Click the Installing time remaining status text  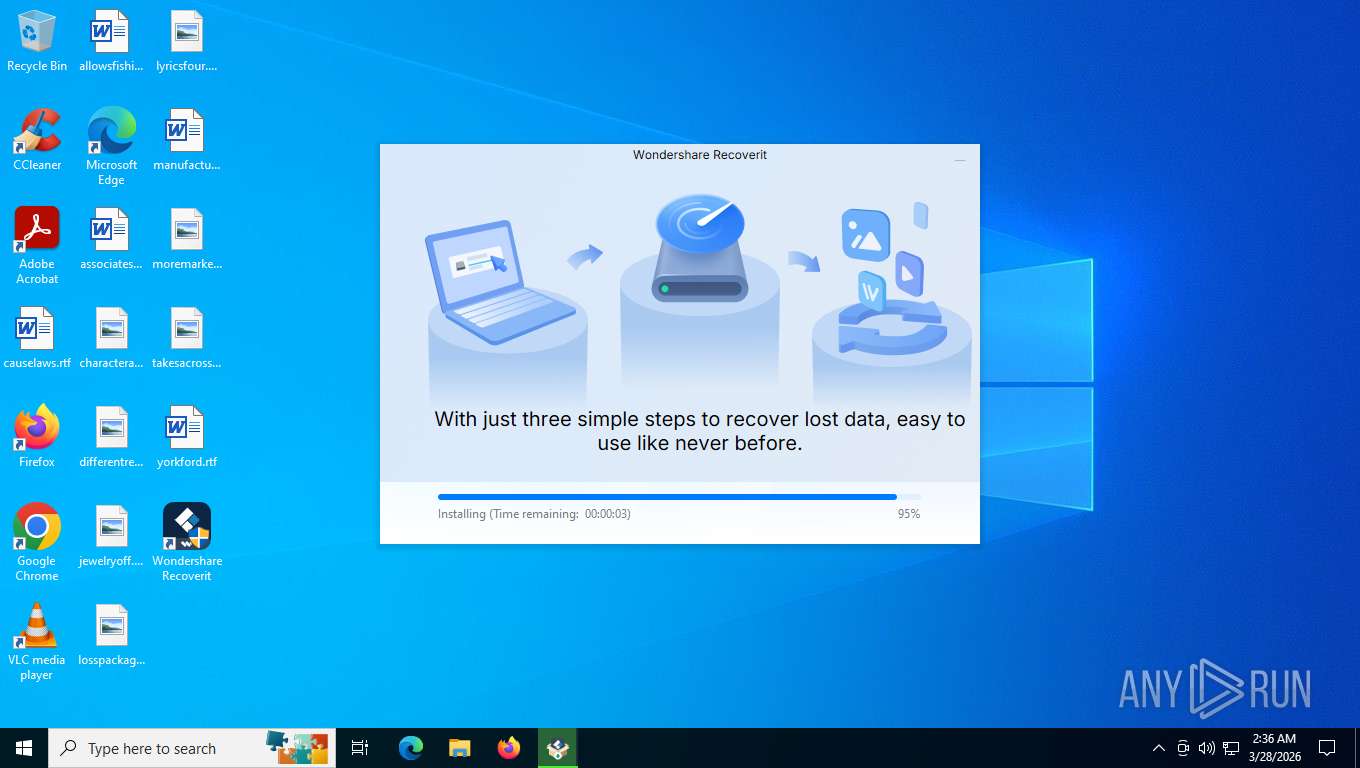534,514
